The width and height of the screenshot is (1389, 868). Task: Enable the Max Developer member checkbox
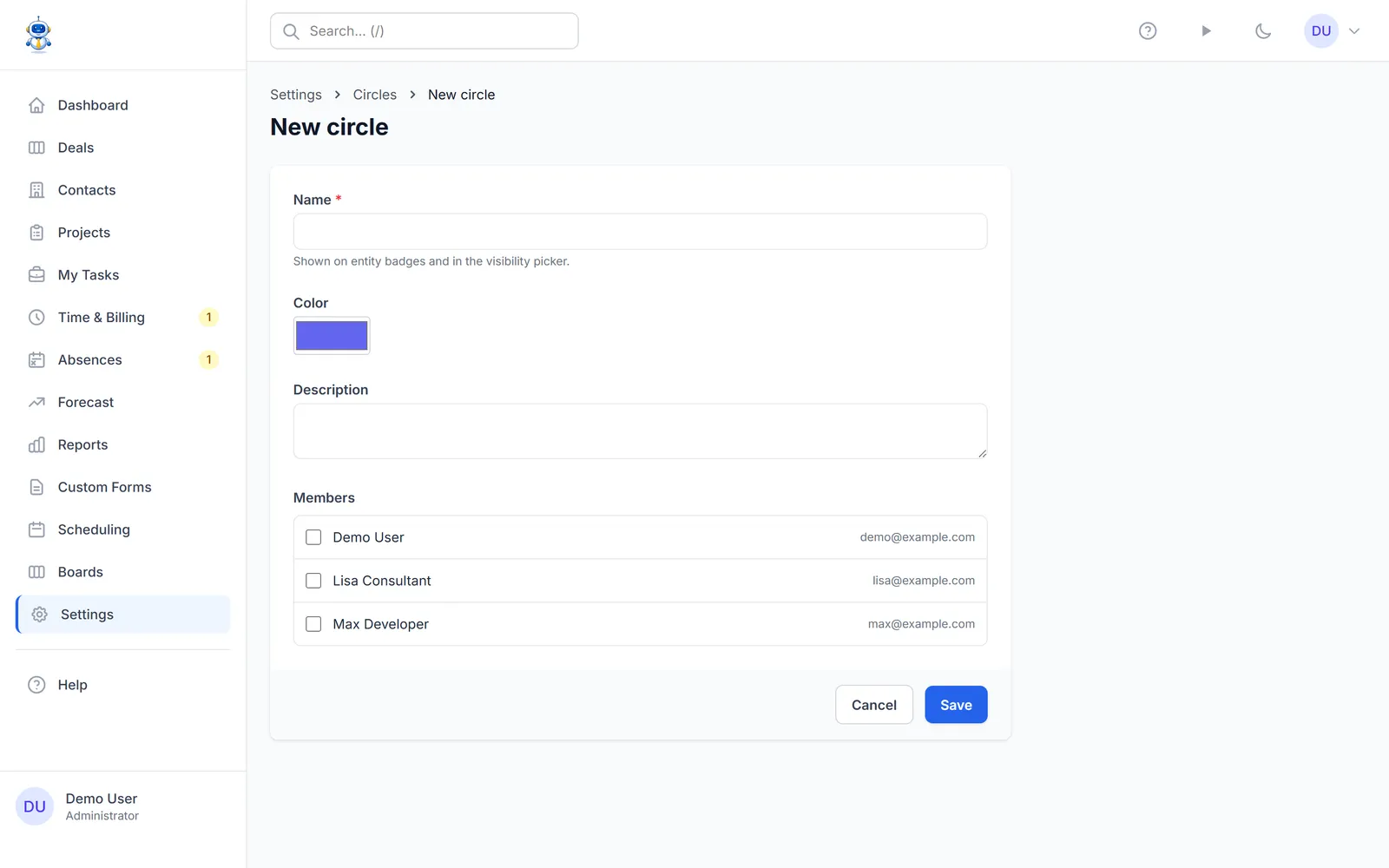[x=313, y=624]
